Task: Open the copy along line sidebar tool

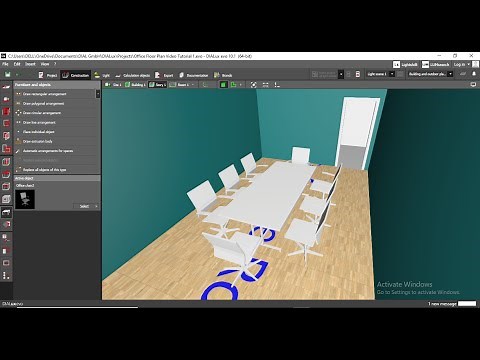Action: point(6,251)
